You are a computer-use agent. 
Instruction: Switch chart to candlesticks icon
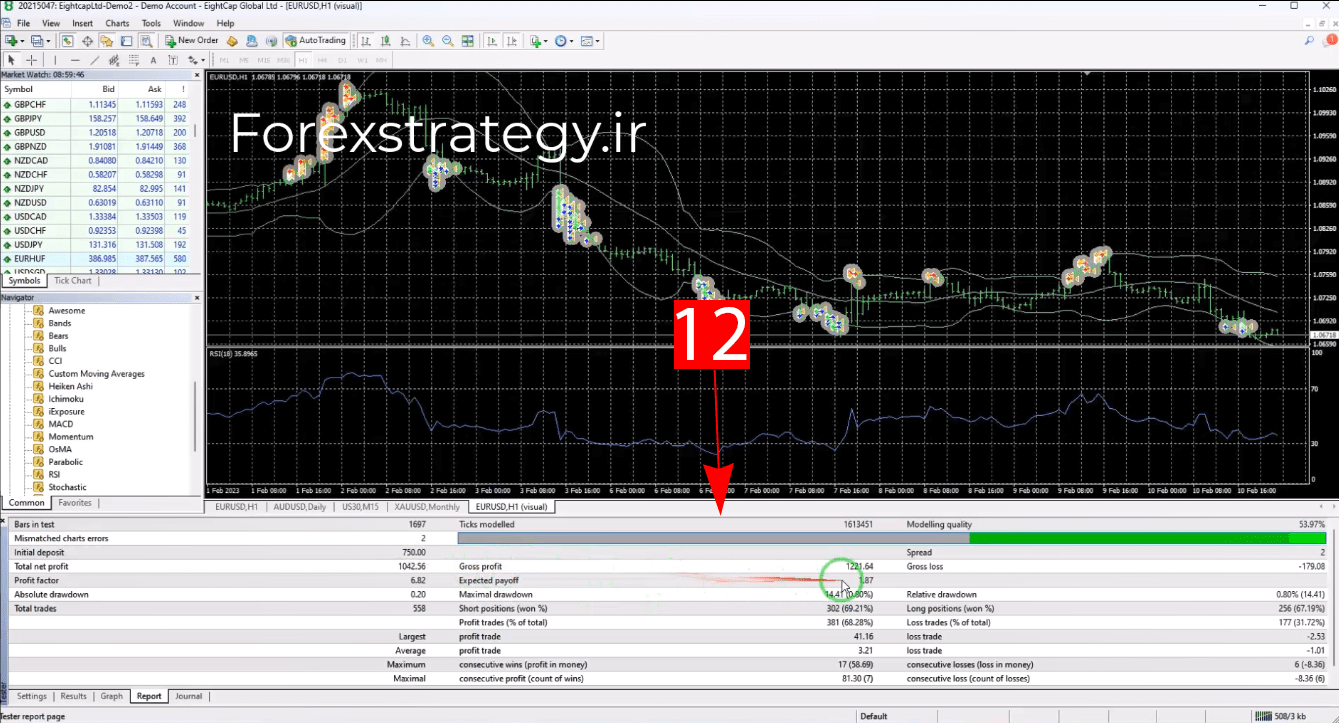click(x=385, y=41)
